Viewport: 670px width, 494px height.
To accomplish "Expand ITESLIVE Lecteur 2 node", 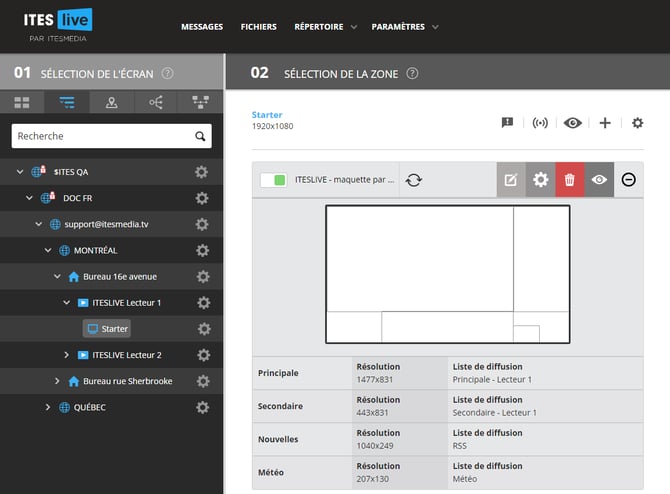I will pyautogui.click(x=67, y=355).
